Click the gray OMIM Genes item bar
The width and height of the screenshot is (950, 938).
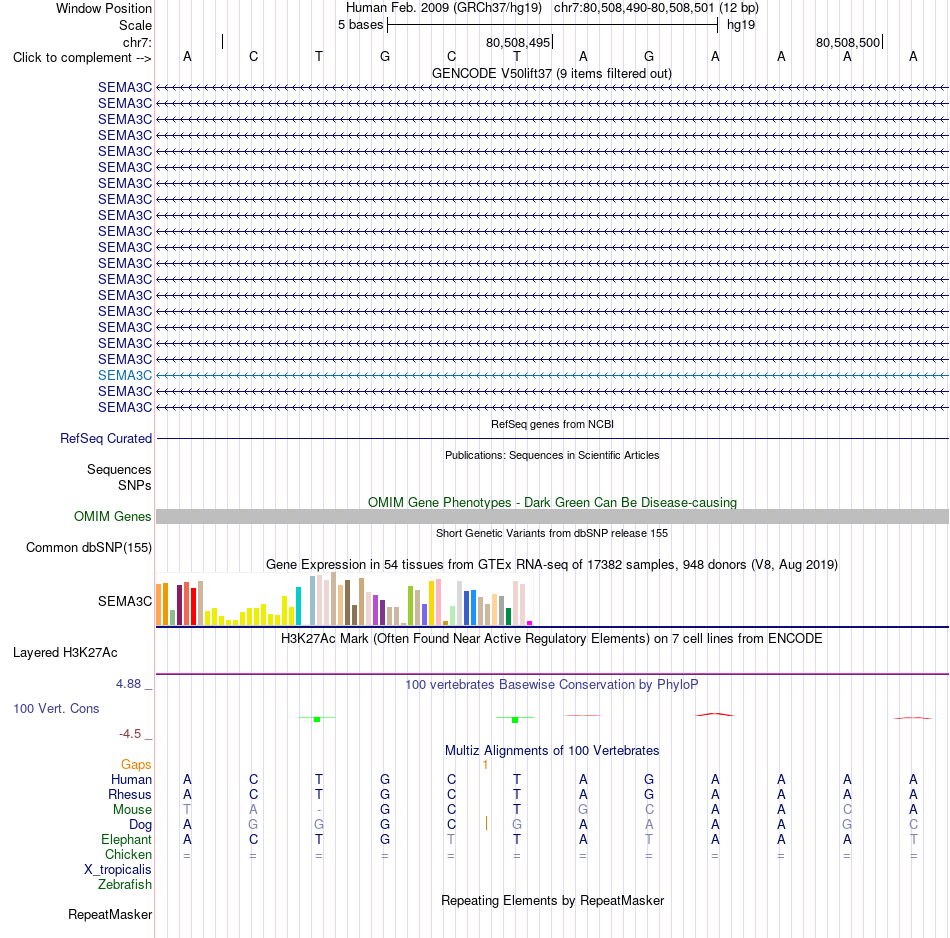pyautogui.click(x=552, y=516)
